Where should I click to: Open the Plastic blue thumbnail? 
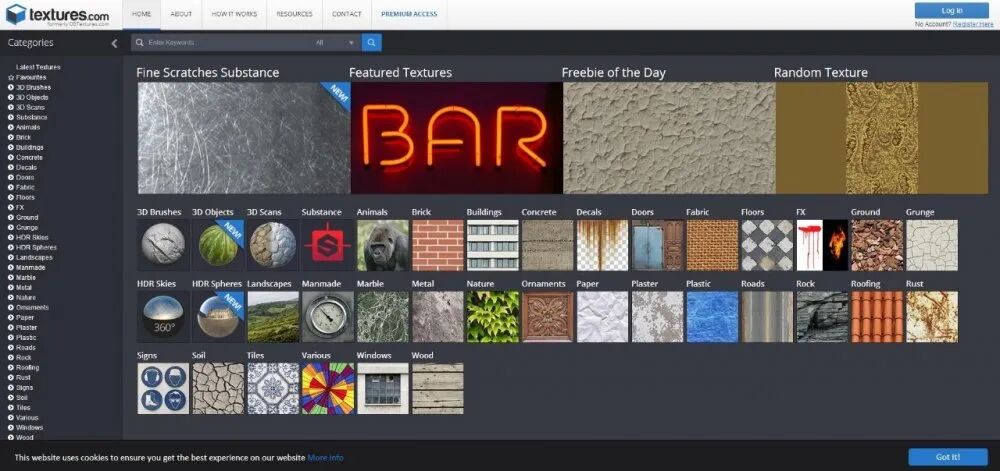tap(712, 317)
